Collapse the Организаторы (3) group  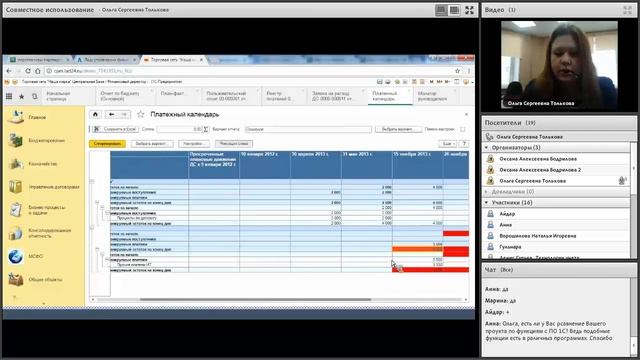point(487,147)
